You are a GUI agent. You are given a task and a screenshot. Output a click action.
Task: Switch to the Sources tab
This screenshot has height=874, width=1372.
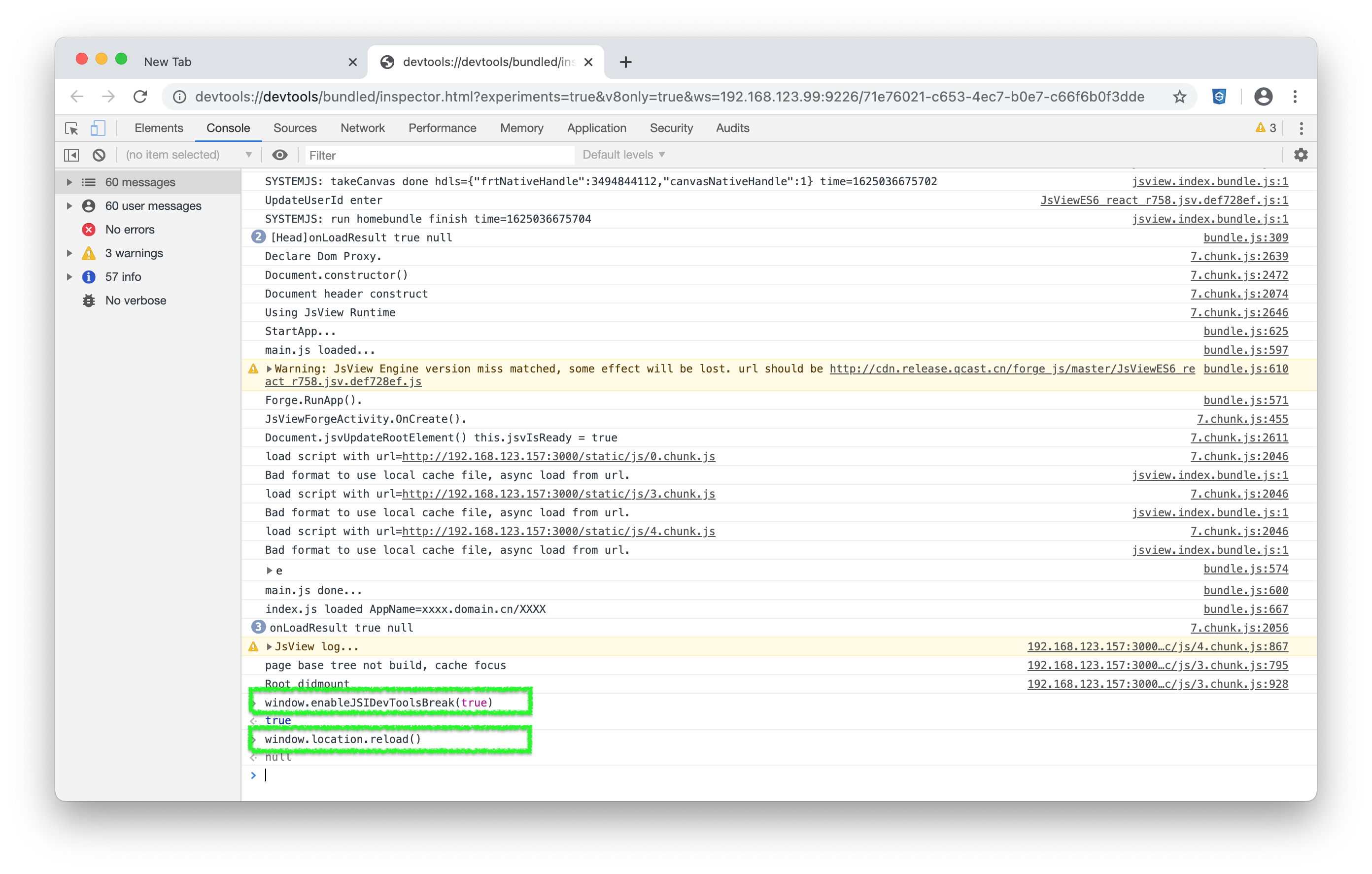click(x=295, y=128)
